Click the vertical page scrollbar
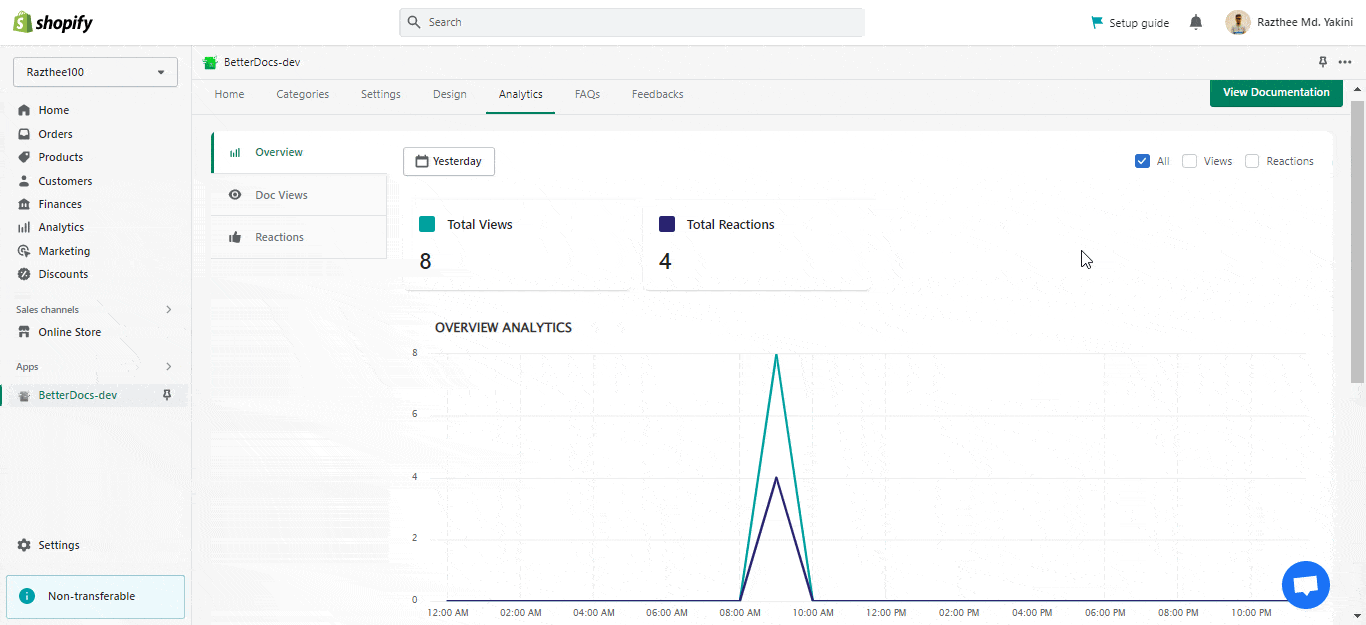 tap(1357, 240)
